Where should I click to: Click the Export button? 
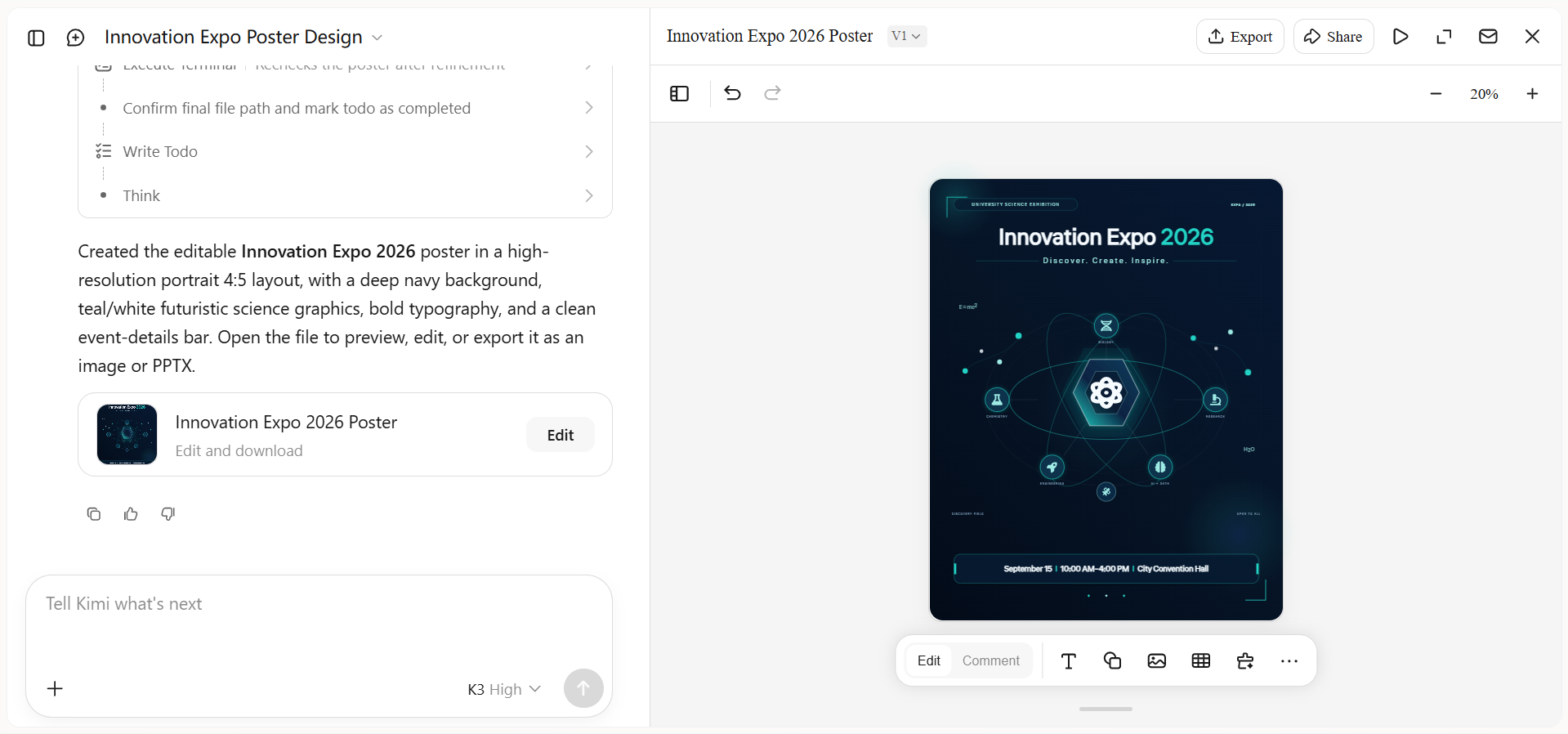click(x=1240, y=37)
